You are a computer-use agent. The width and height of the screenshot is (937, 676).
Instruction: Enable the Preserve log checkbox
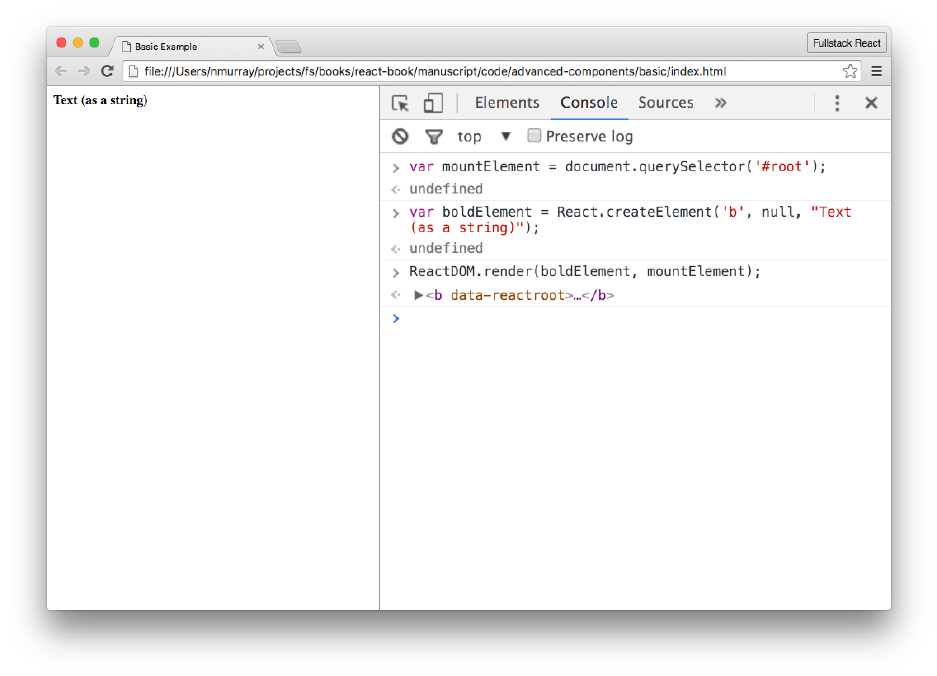click(x=535, y=136)
